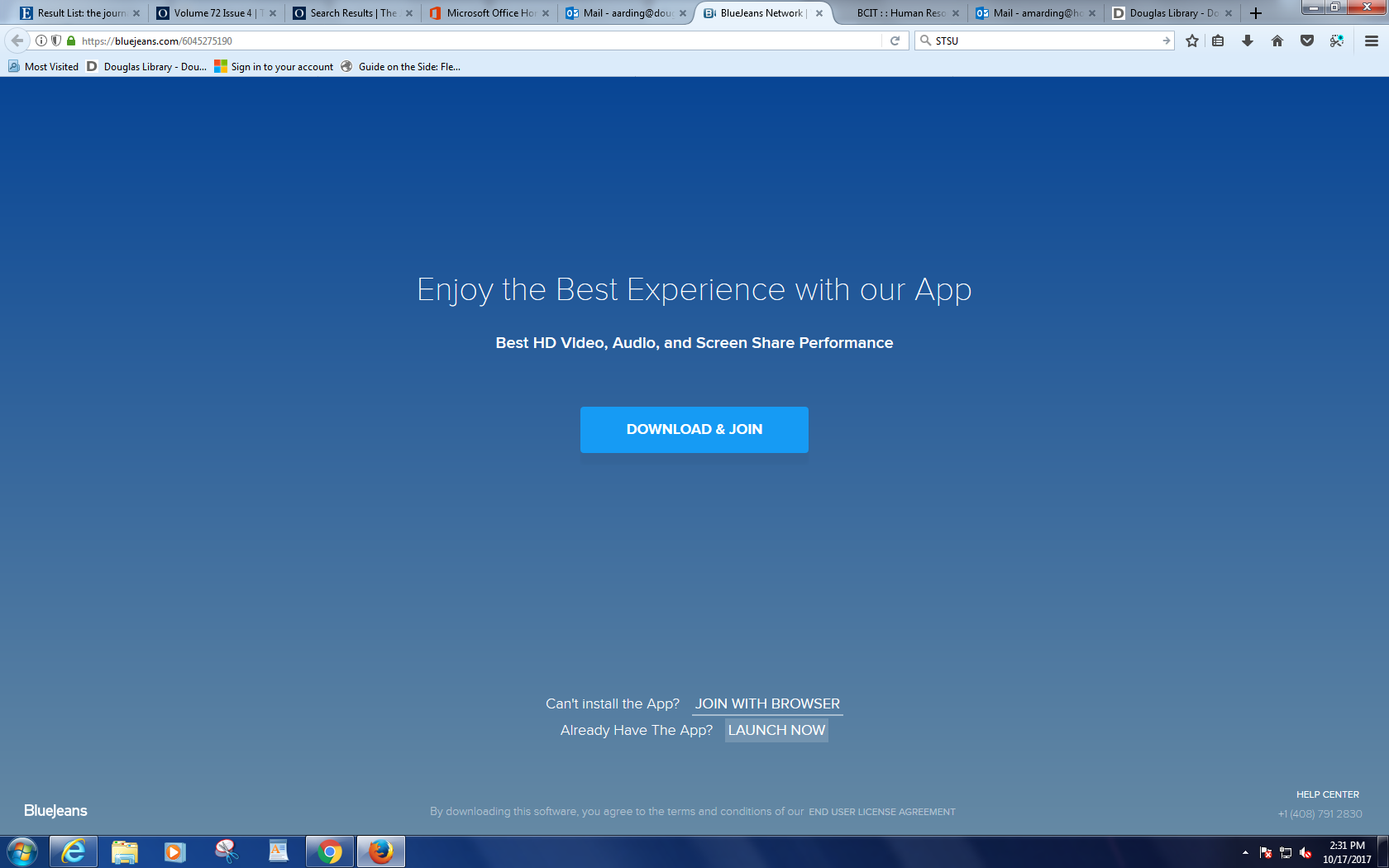Image resolution: width=1389 pixels, height=868 pixels.
Task: Click the Firefox taskbar icon
Action: (x=381, y=851)
